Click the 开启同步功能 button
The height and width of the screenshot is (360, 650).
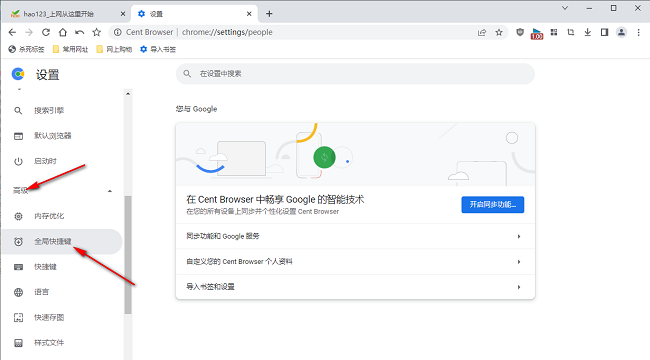(492, 205)
